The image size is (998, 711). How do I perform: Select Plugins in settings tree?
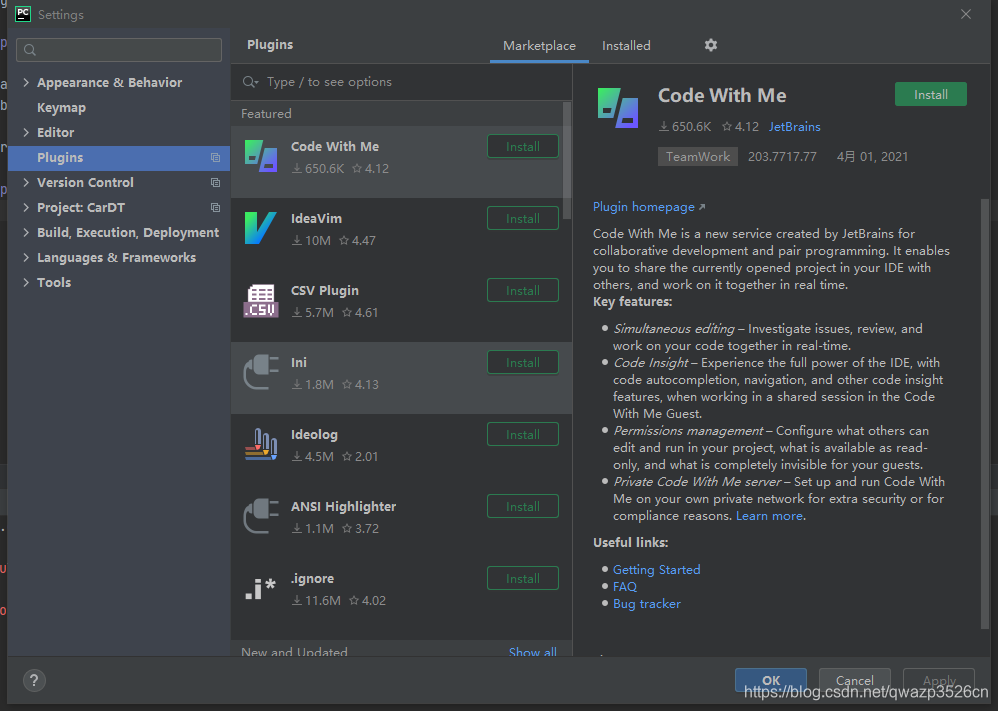coord(119,158)
